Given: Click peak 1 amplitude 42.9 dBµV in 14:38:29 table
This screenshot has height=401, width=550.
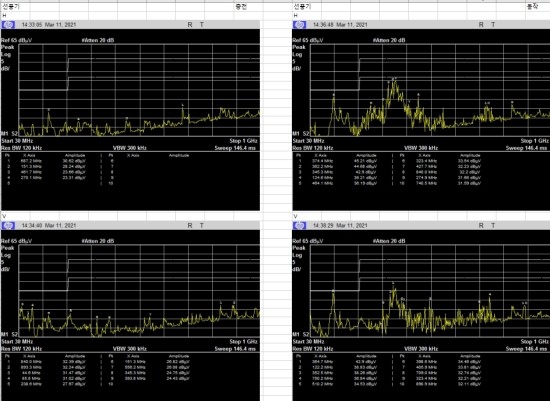Looking at the screenshot, I should tap(366, 362).
